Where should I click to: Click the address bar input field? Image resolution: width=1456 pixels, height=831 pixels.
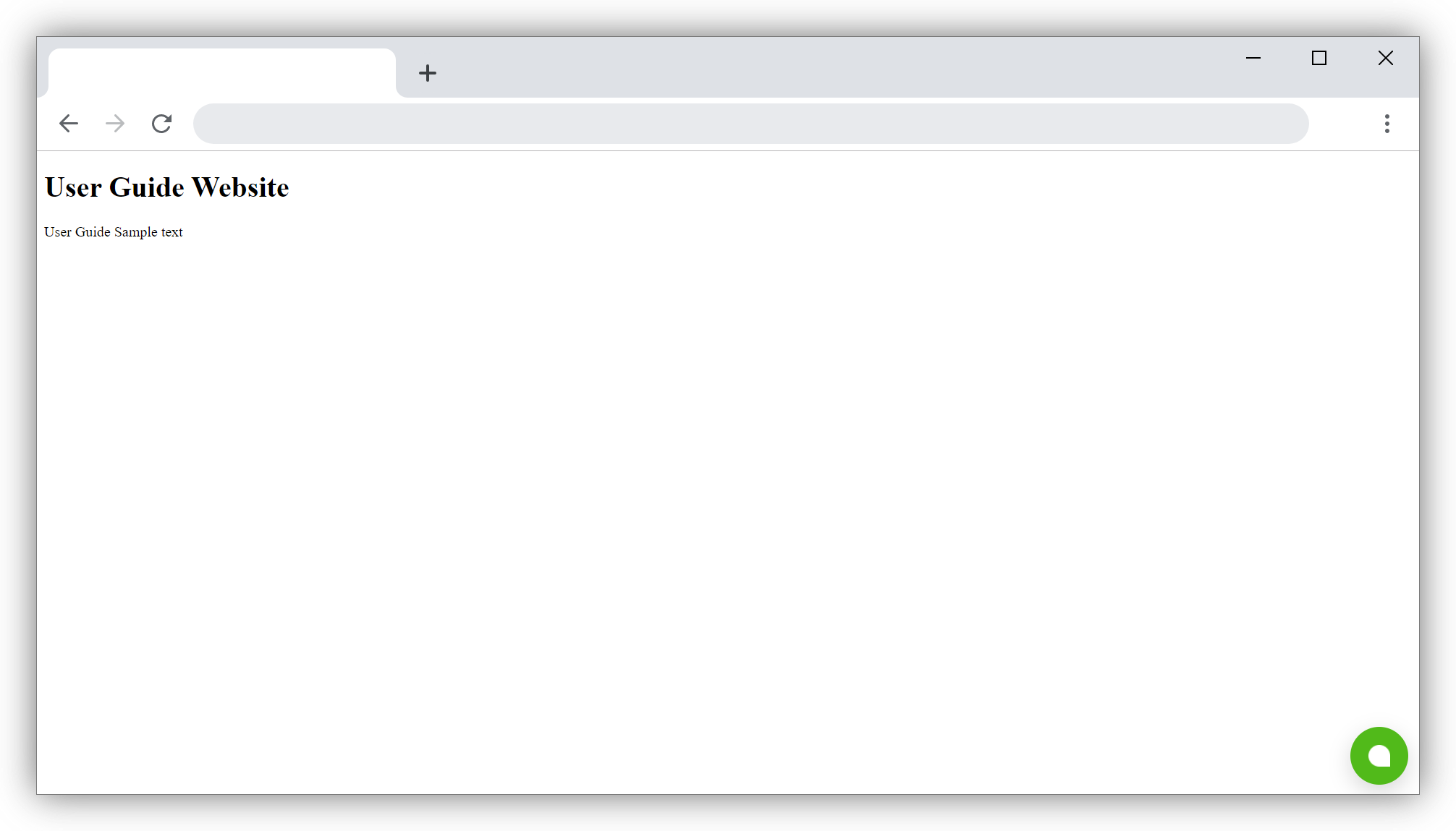(x=752, y=122)
